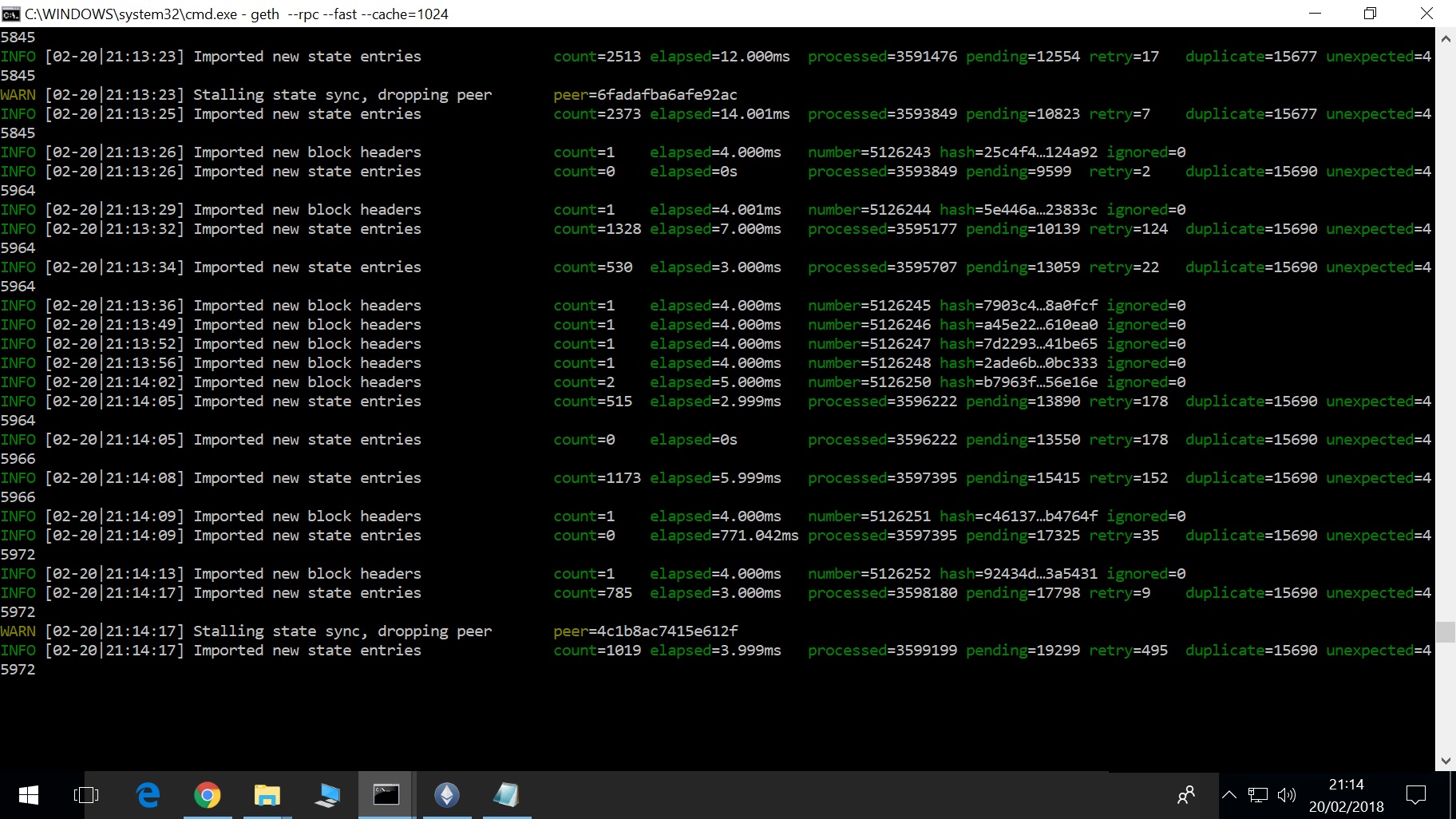Viewport: 1456px width, 819px height.
Task: Select the active cmd.exe taskbar button
Action: pyautogui.click(x=386, y=794)
